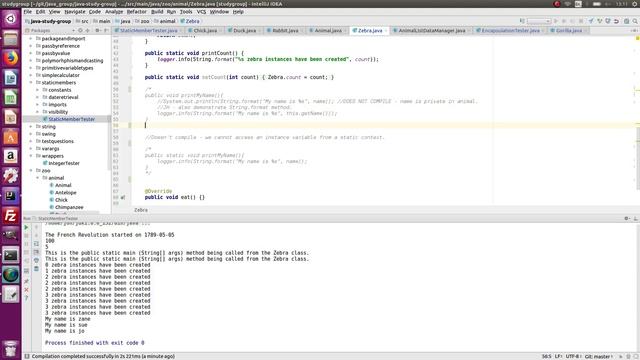Click the tool windows toggle at status bar left
Screen dimensions: 640x360
27,356
